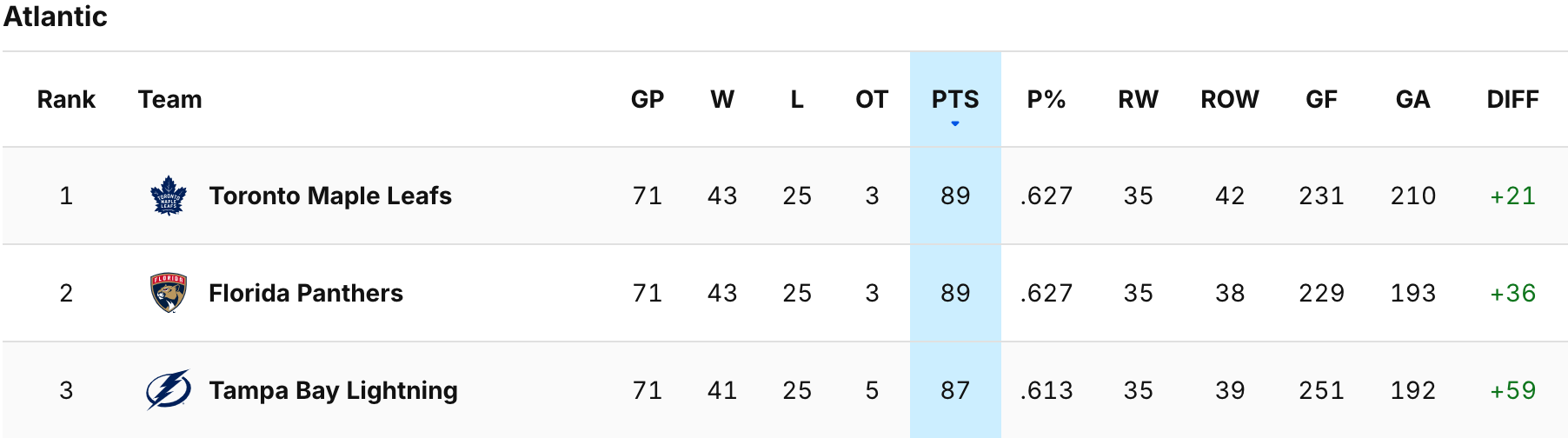This screenshot has height=438, width=1568.
Task: Open the Tampa Bay Lightning team link
Action: [x=333, y=390]
